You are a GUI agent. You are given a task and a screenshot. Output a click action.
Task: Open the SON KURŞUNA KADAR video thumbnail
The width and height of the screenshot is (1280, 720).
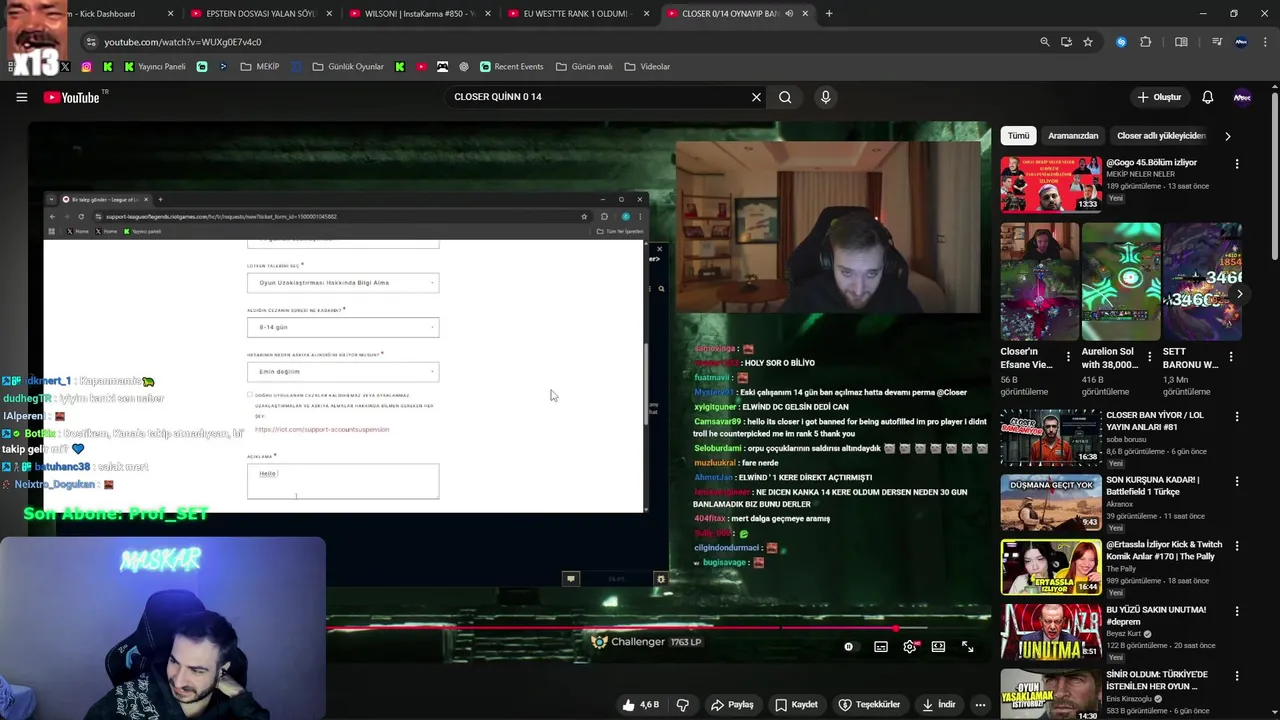click(1050, 502)
